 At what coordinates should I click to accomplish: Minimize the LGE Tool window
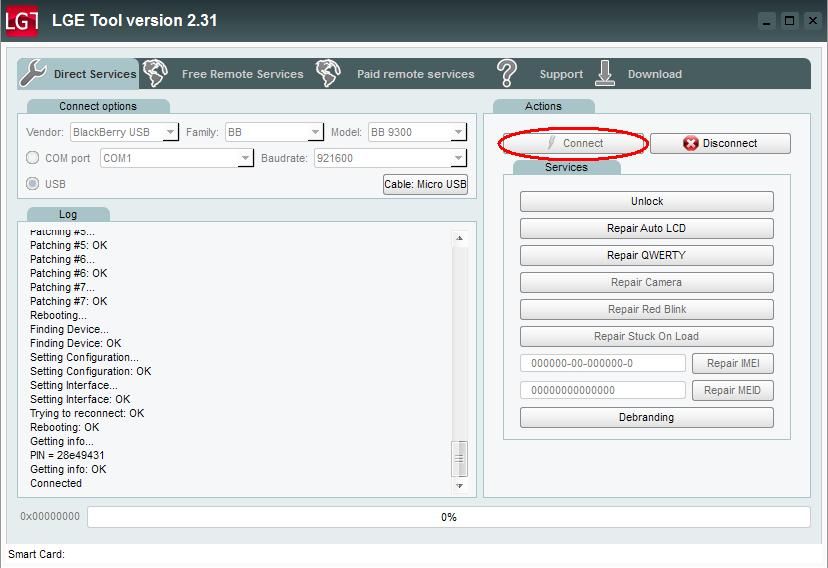coord(767,21)
